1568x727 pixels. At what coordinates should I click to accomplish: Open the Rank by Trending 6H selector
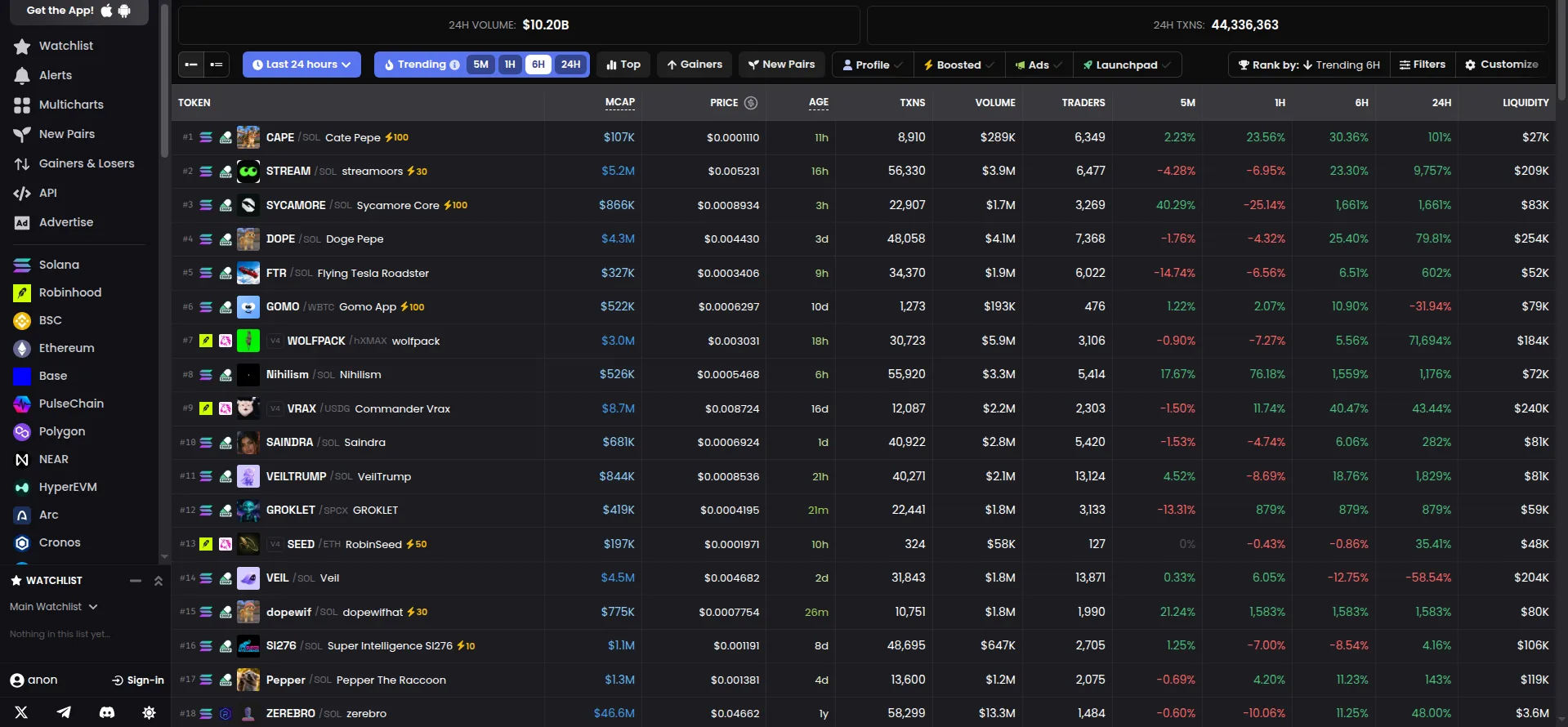click(x=1309, y=65)
